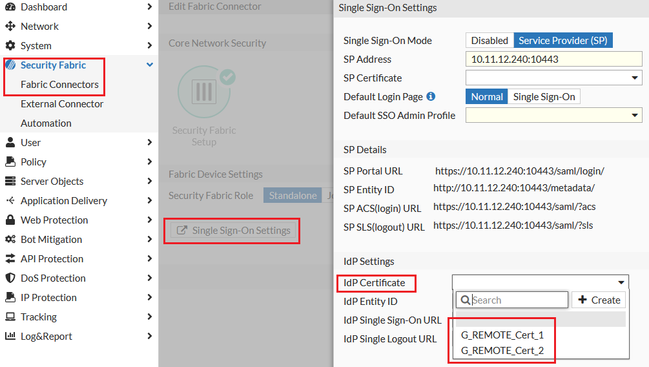Expand the Dashboard menu chevron
Viewport: 649px width, 367px height.
click(x=150, y=7)
